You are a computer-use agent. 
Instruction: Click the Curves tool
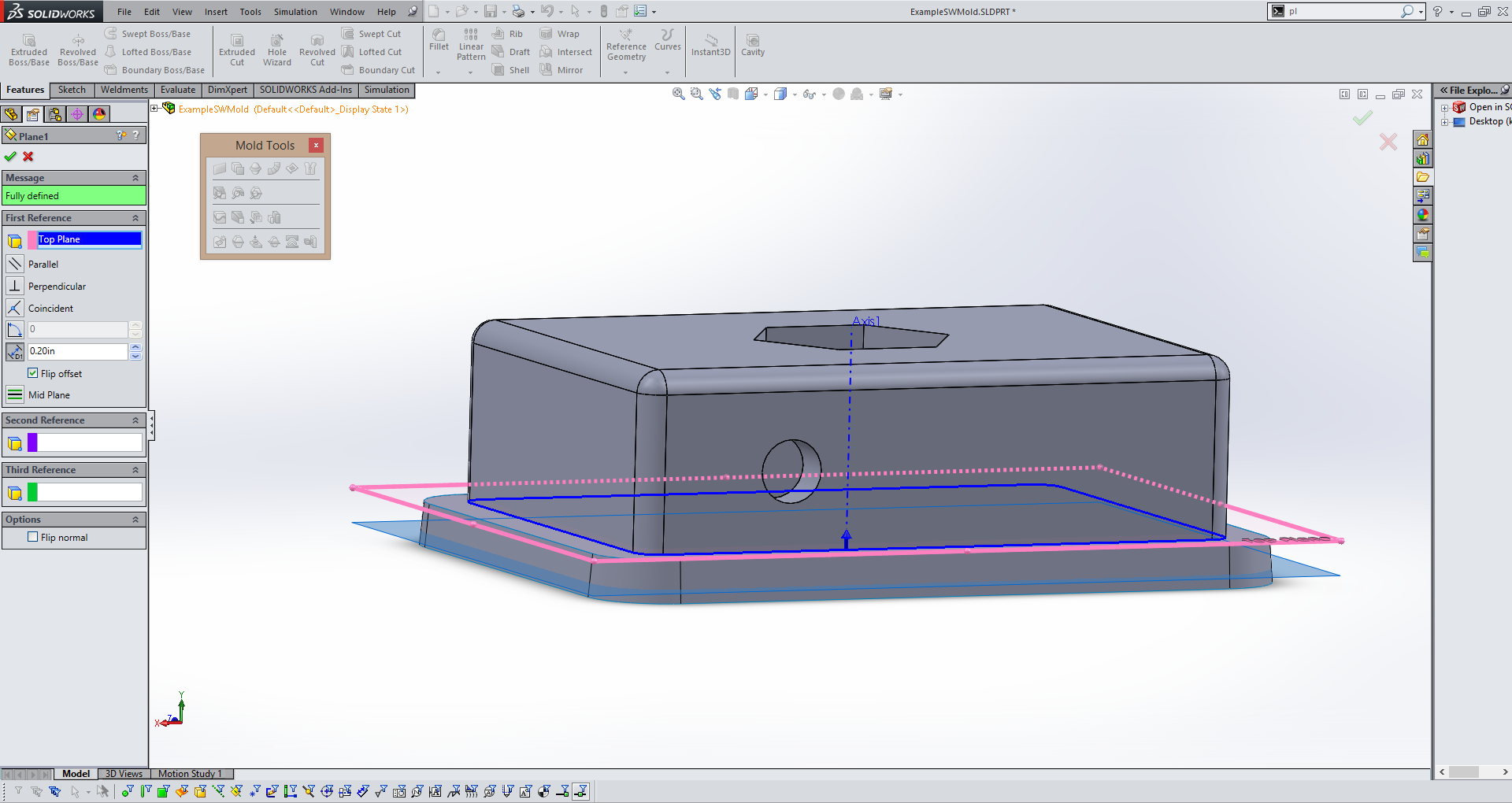point(668,40)
